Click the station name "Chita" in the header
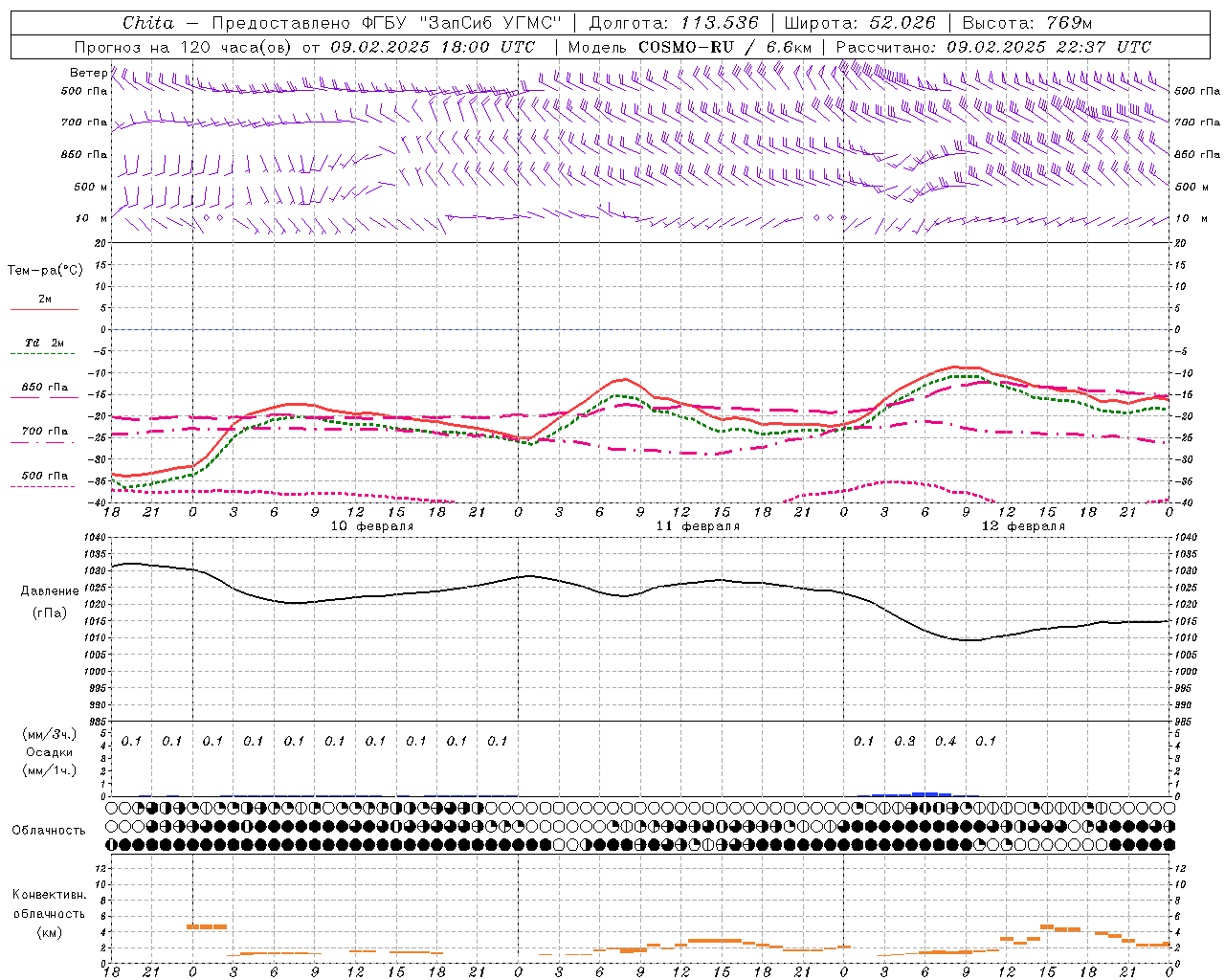Viewport: 1225px width, 980px height. click(148, 23)
